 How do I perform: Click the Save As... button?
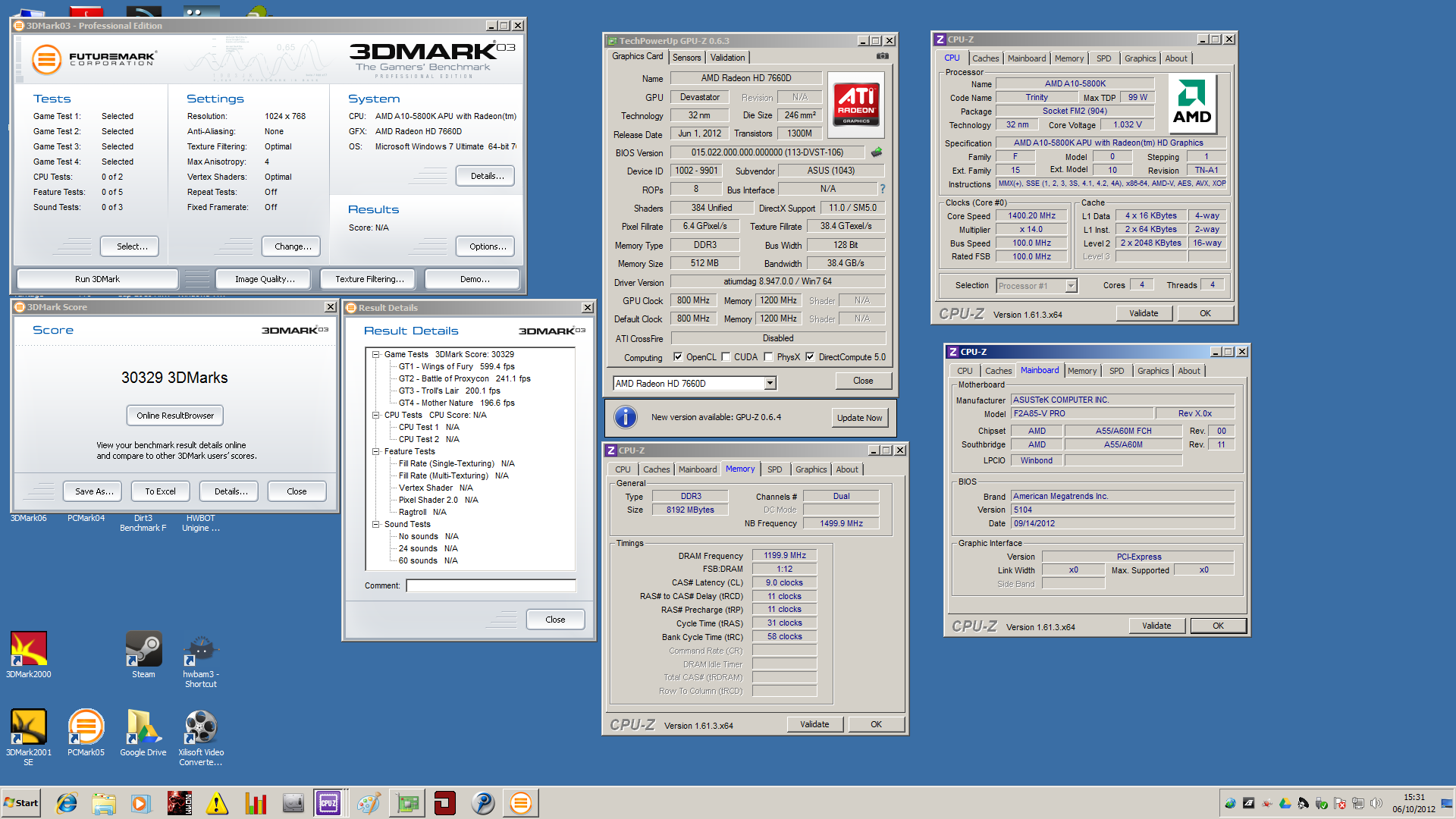point(94,491)
